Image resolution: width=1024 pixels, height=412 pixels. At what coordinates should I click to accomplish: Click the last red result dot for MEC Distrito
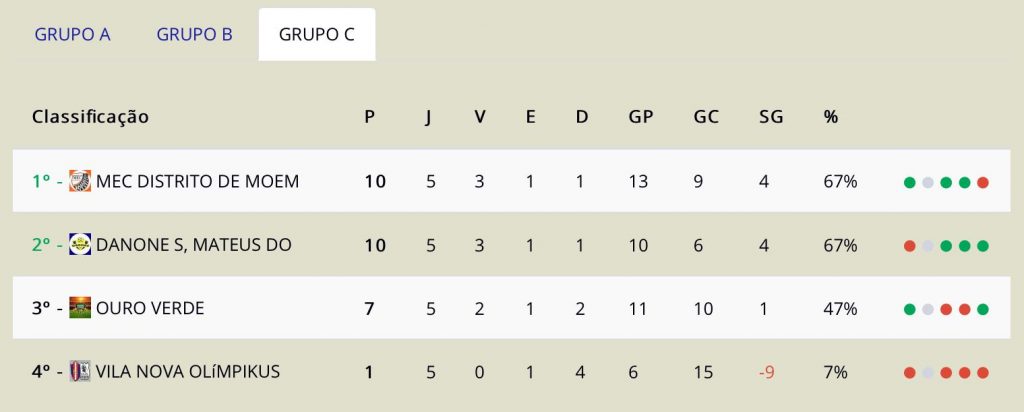[982, 183]
